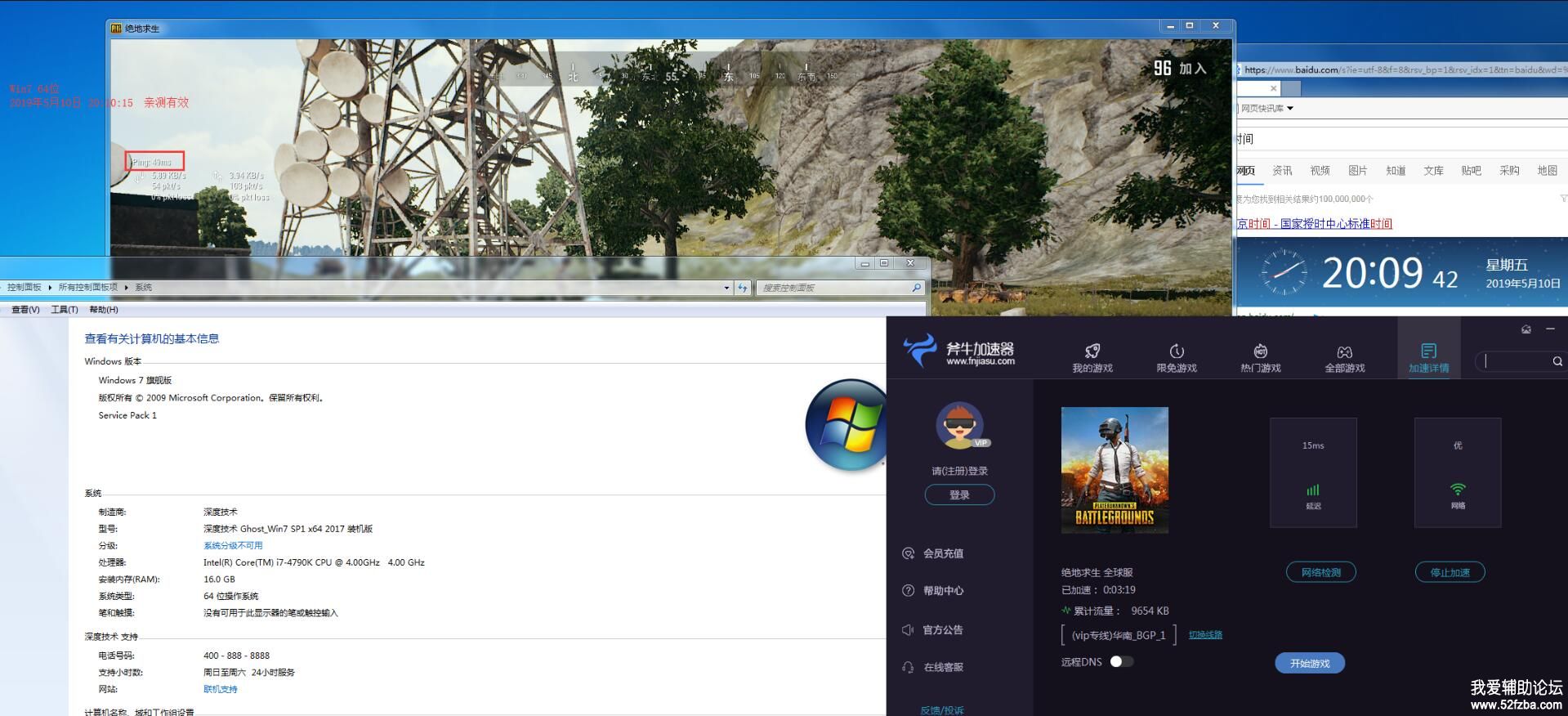The width and height of the screenshot is (1568, 716).
Task: Toggle the 远程DNS switch
Action: [1121, 662]
